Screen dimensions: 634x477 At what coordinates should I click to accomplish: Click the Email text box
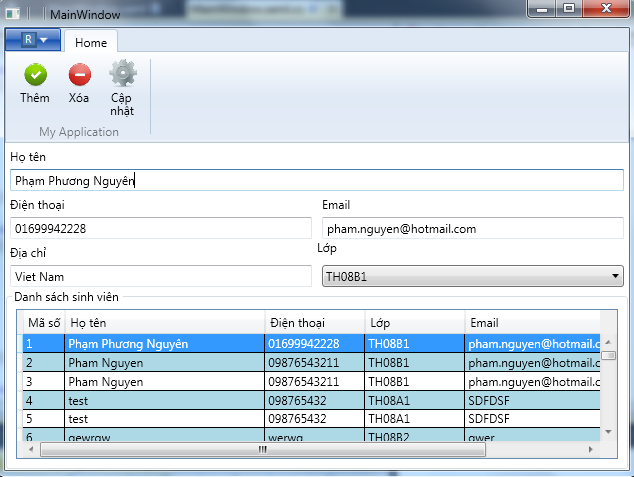[x=472, y=228]
